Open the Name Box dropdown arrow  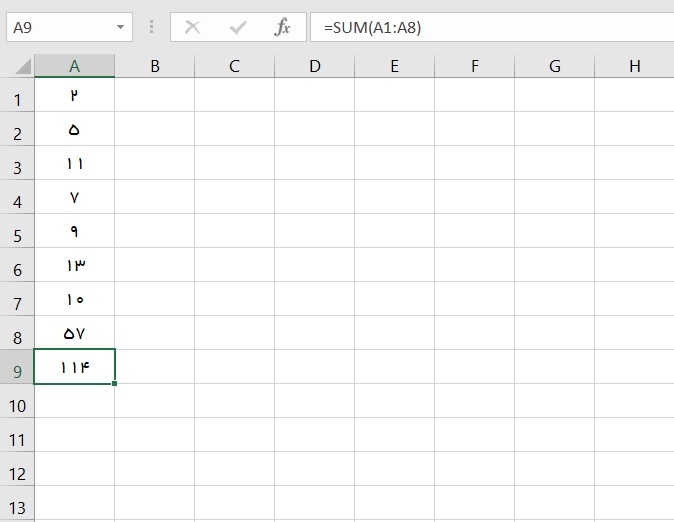121,28
